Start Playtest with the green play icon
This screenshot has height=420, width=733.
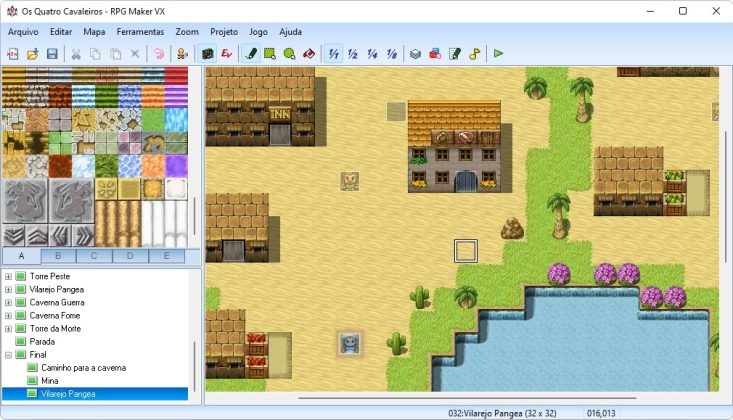(x=498, y=54)
